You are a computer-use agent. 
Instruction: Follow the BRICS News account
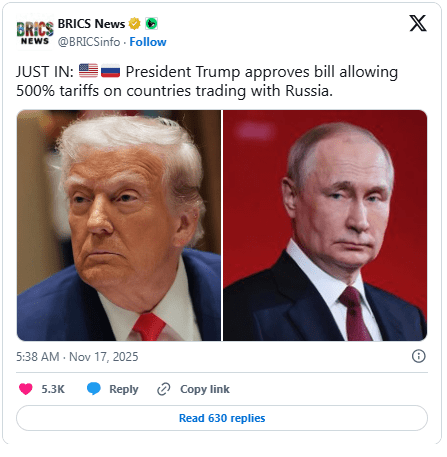[x=148, y=42]
